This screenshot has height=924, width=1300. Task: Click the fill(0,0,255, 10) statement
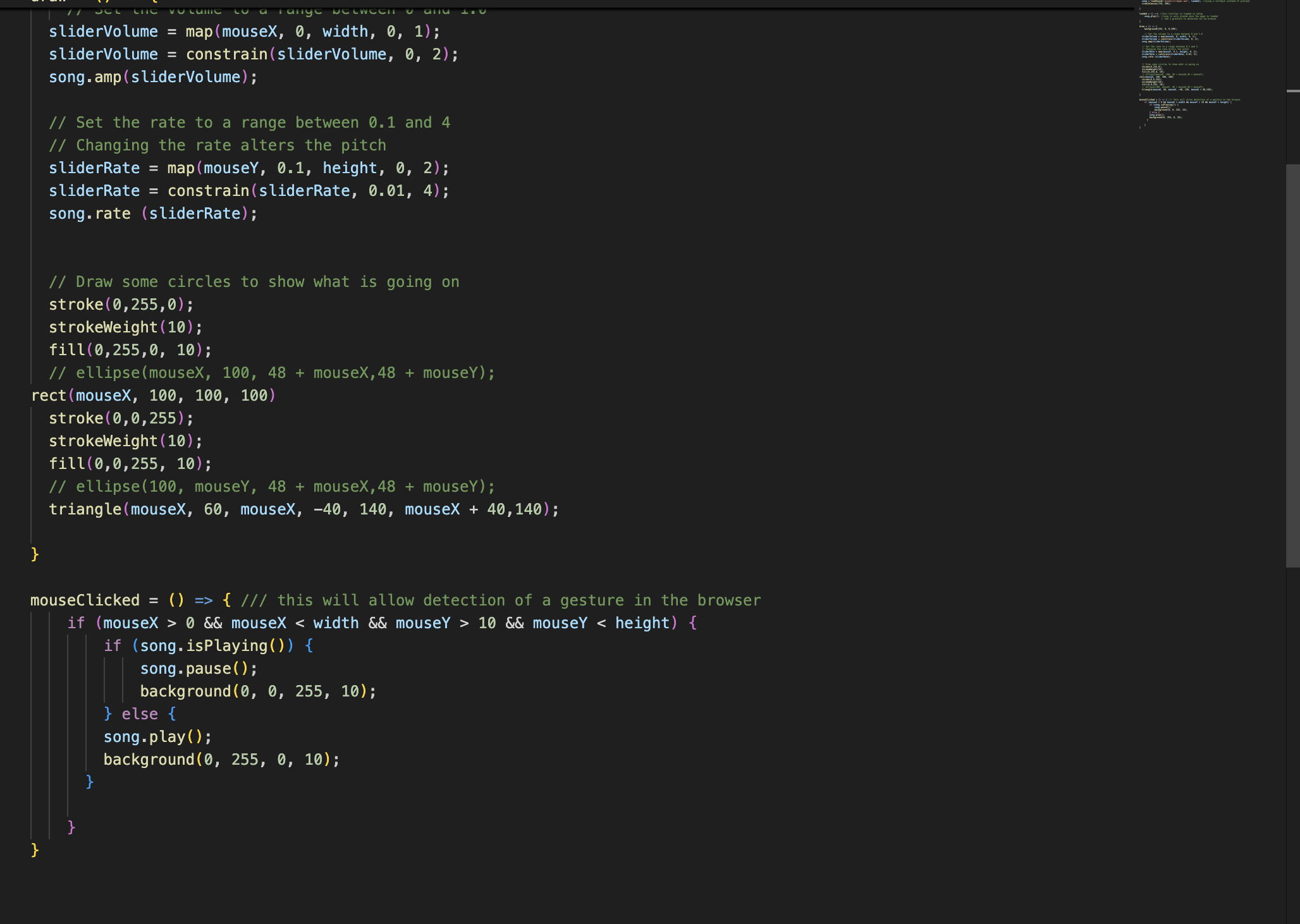point(130,463)
